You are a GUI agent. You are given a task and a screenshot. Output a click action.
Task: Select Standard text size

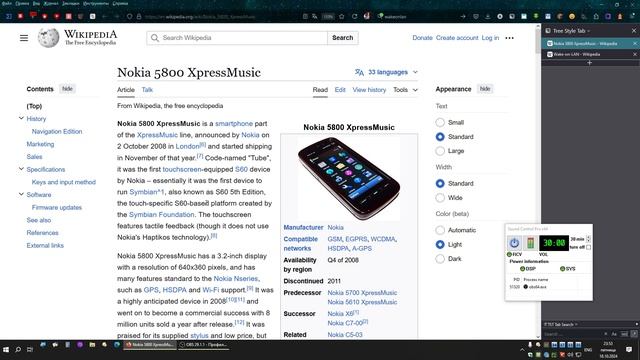point(440,137)
